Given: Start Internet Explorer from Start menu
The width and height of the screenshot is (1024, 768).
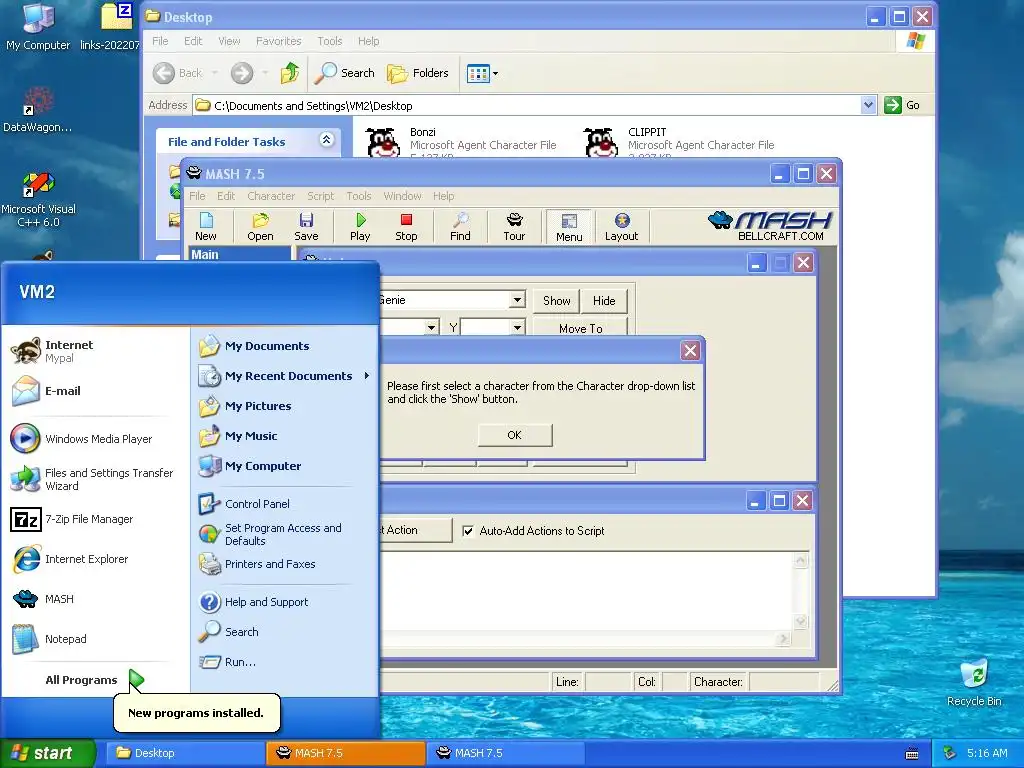Looking at the screenshot, I should (x=70, y=559).
